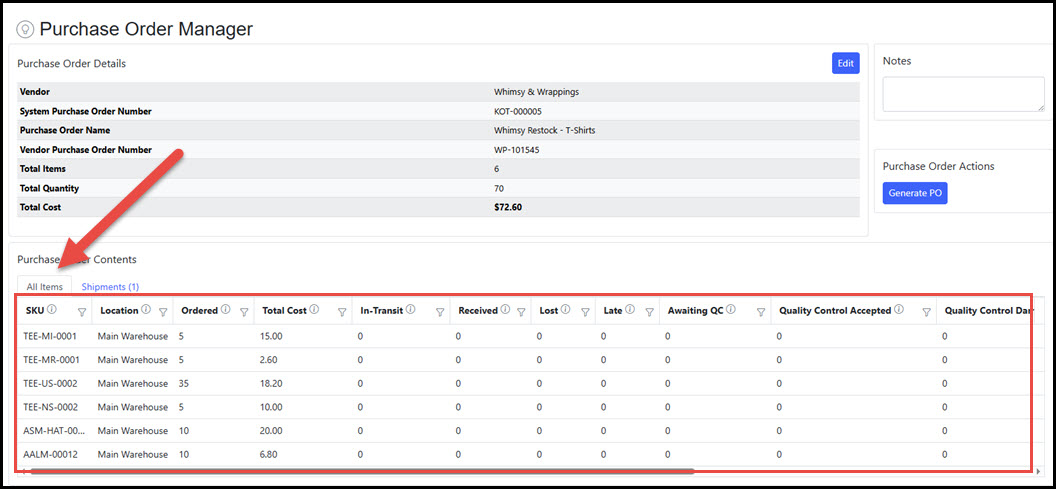Select the TEE-US-0002 row
Image resolution: width=1056 pixels, height=489 pixels.
click(51, 383)
